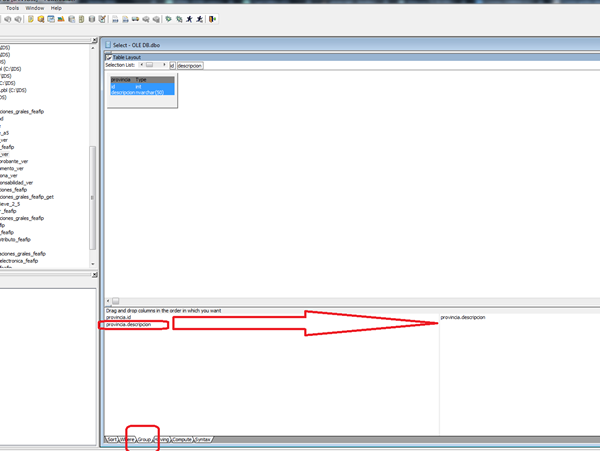Select the id int column in provincia table
Image resolution: width=600 pixels, height=451 pixels.
(x=142, y=87)
